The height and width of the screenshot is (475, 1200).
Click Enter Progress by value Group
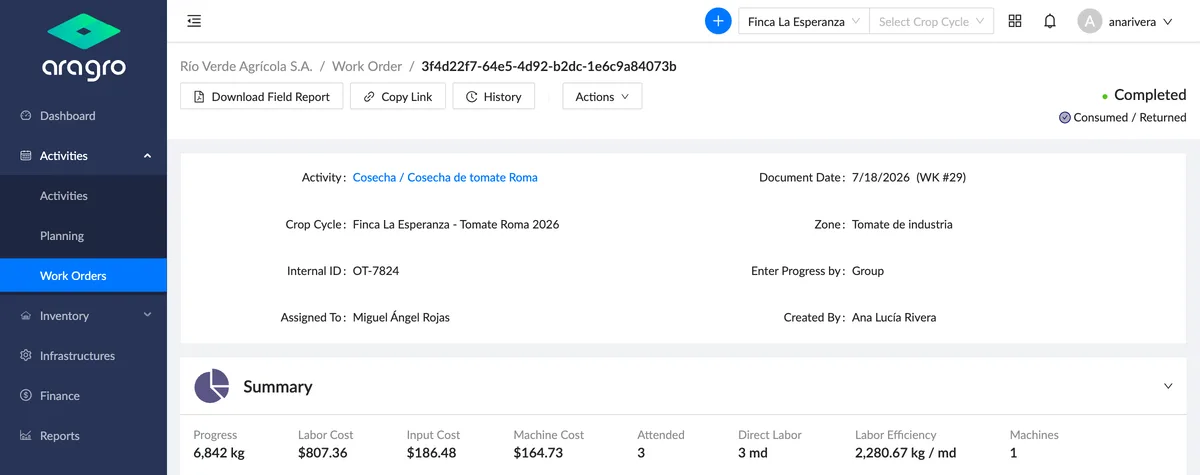click(868, 271)
